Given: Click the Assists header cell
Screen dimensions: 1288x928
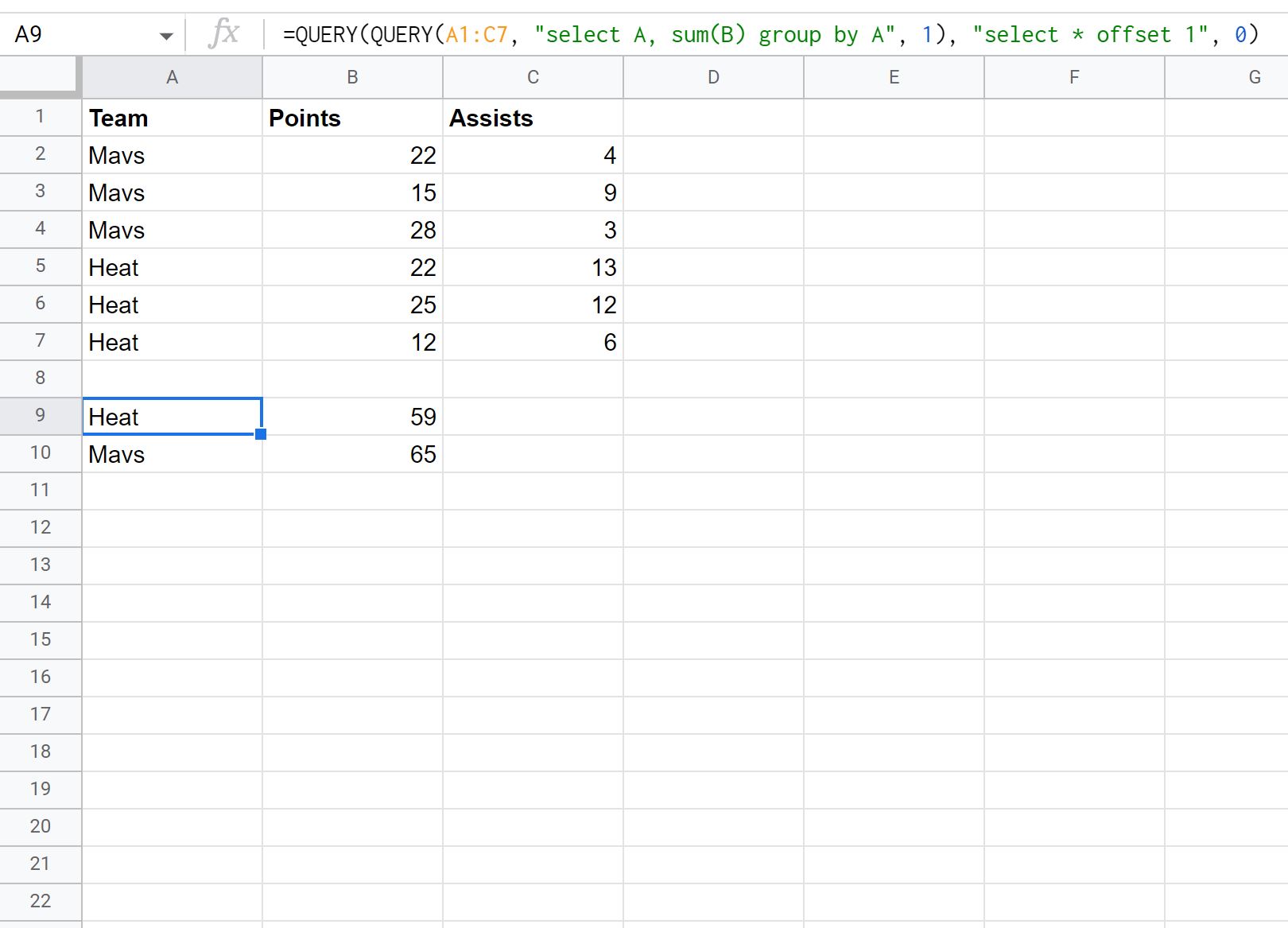Looking at the screenshot, I should pyautogui.click(x=533, y=118).
